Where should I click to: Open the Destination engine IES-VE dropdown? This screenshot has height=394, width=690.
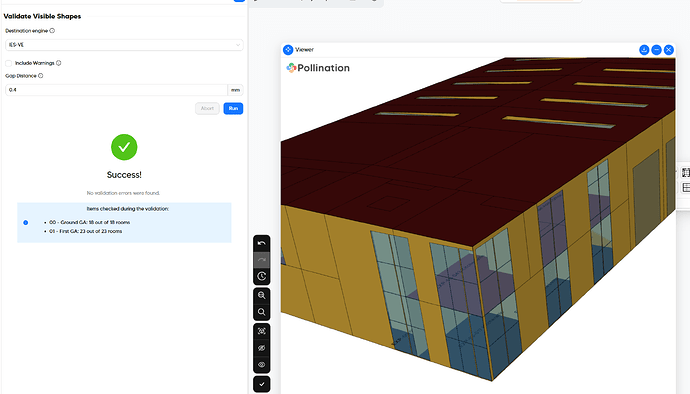(x=124, y=45)
